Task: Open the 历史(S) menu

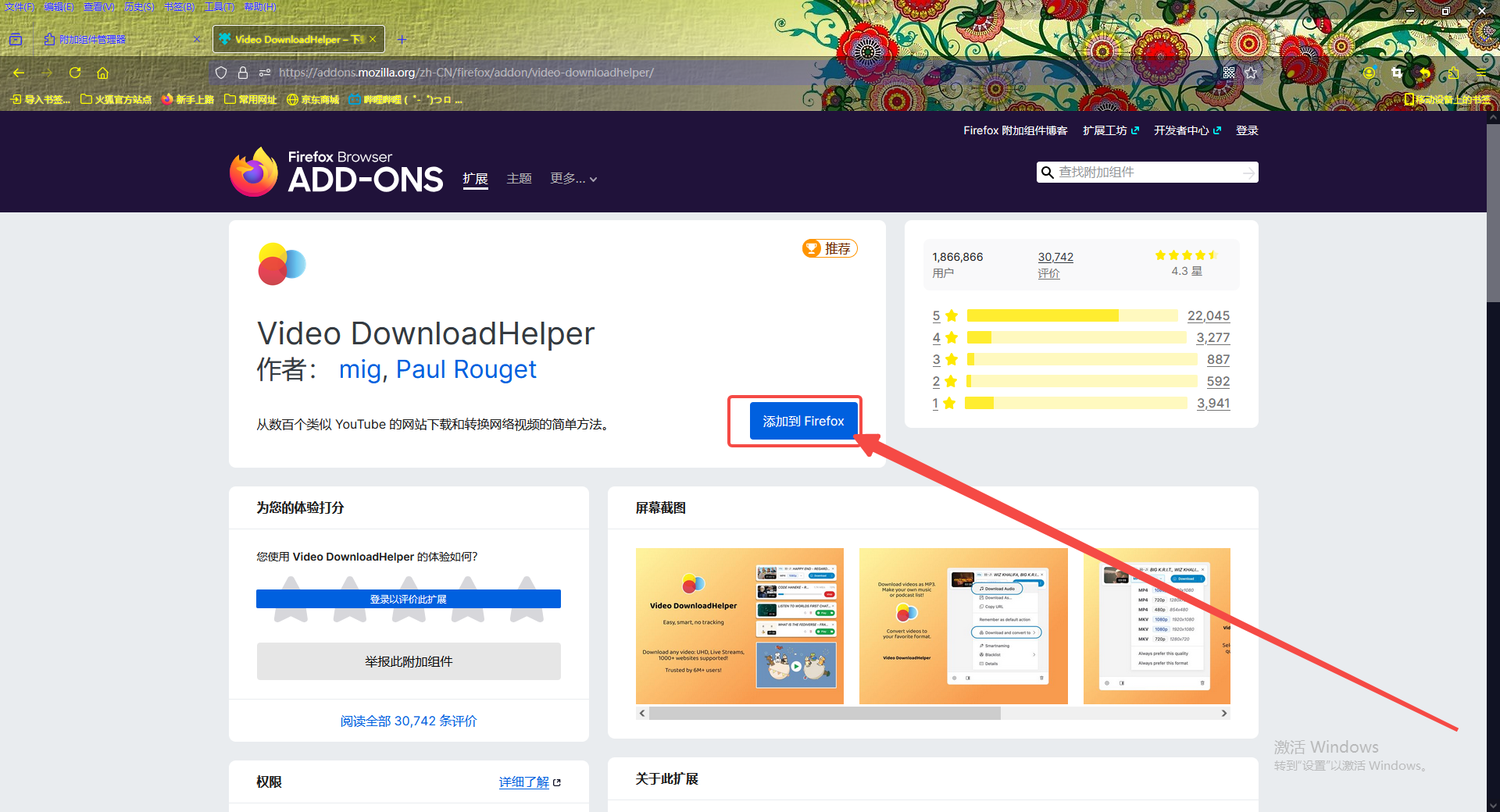Action: click(x=139, y=7)
